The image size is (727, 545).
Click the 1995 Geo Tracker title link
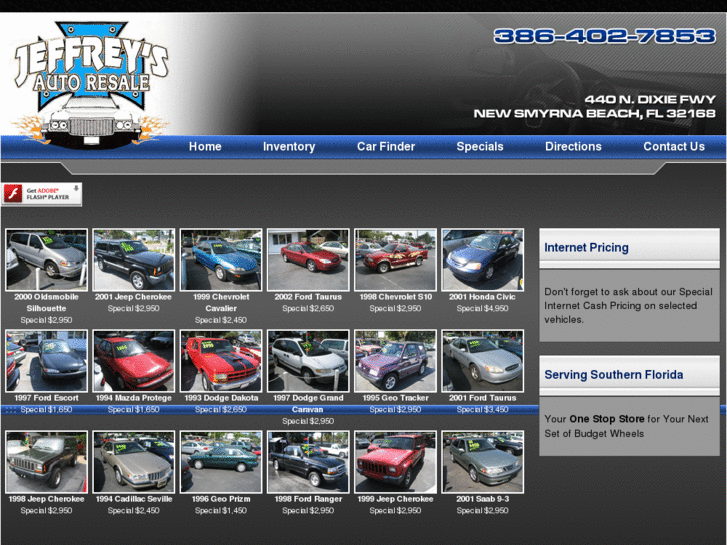(x=395, y=398)
